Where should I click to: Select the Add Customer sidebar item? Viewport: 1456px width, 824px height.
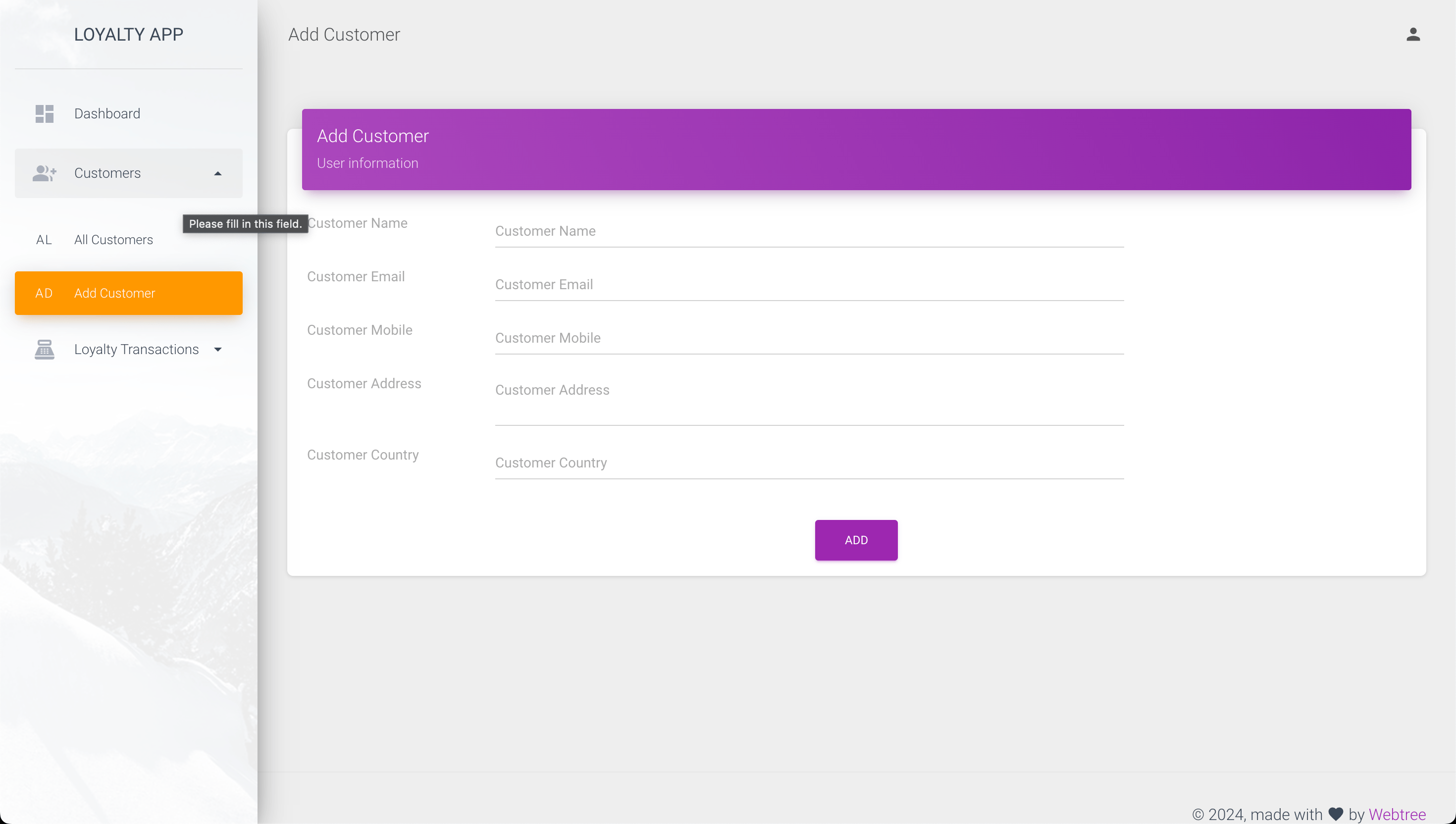coord(128,293)
